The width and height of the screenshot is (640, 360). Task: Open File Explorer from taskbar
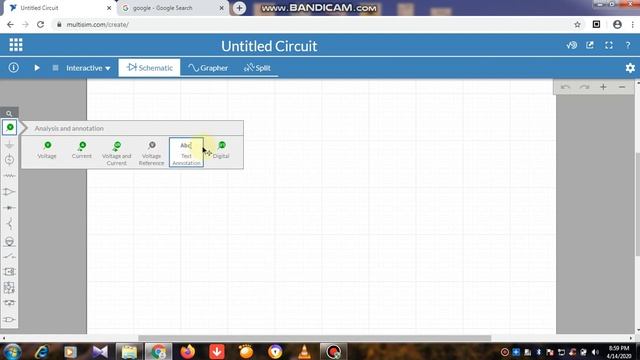point(129,351)
